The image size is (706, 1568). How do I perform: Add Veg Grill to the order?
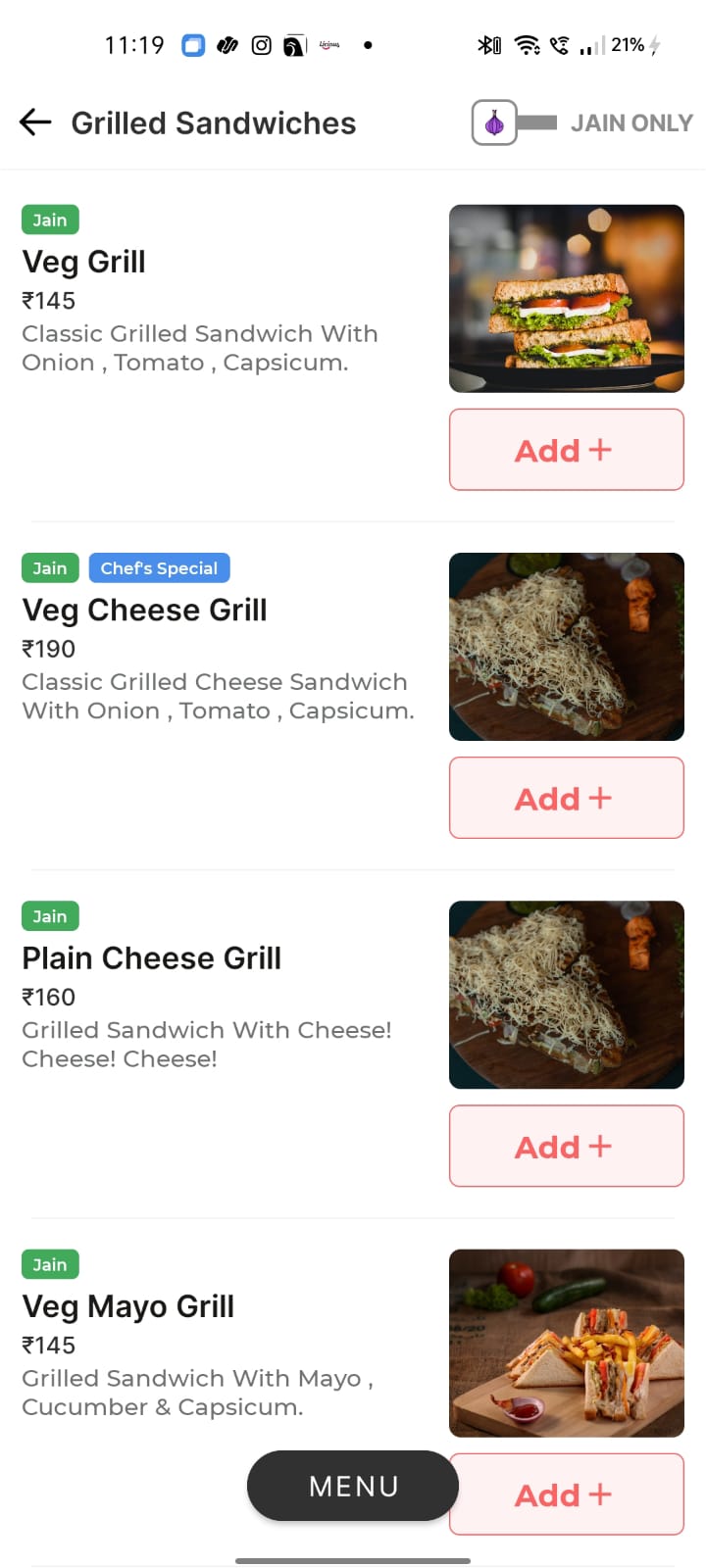tap(566, 450)
